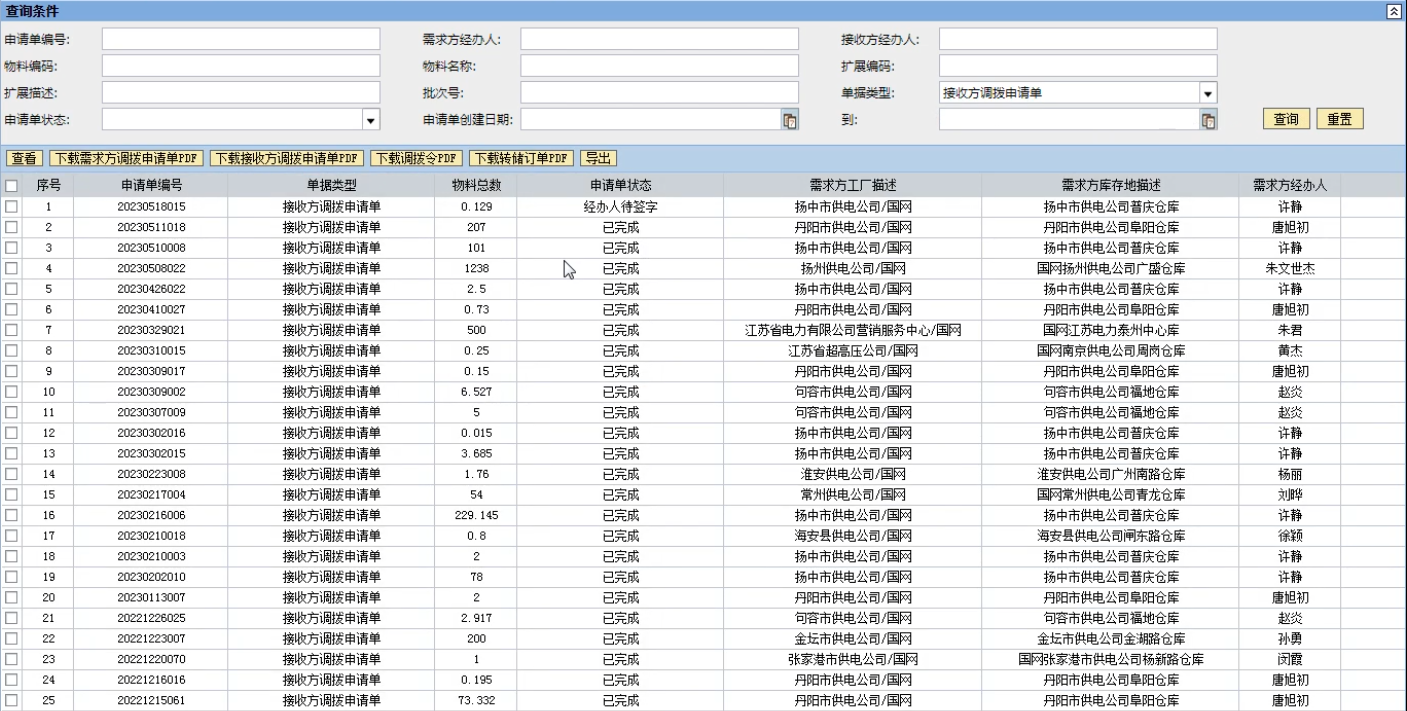Tick the checkbox for row 25
This screenshot has height=711, width=1407.
tap(11, 701)
